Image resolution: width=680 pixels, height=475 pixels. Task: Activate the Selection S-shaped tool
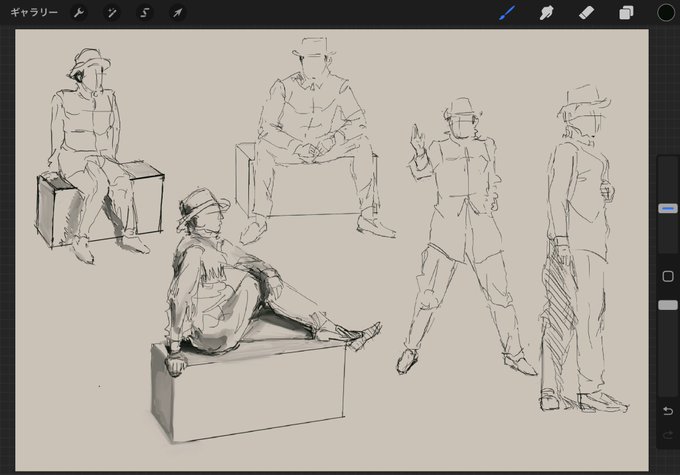click(145, 13)
